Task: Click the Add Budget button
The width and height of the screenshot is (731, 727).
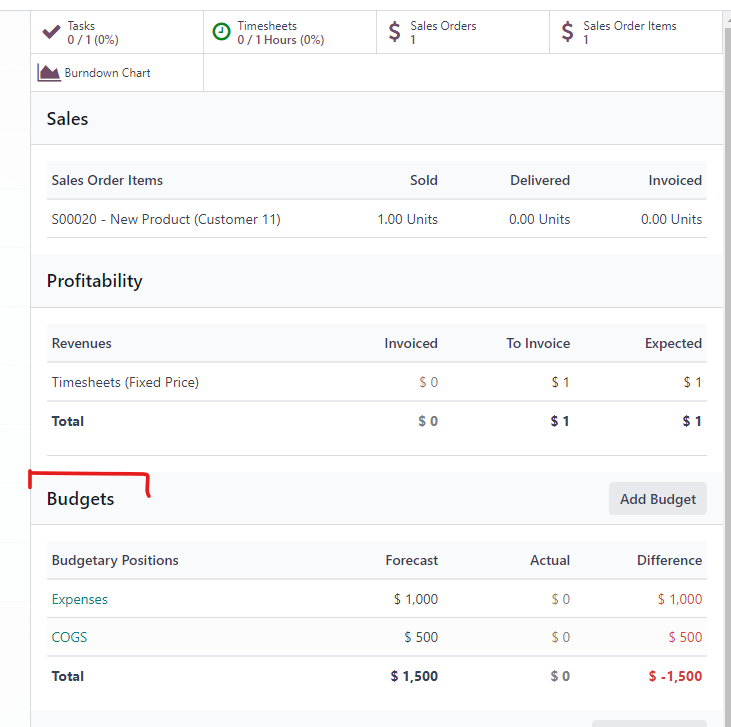Action: point(658,499)
